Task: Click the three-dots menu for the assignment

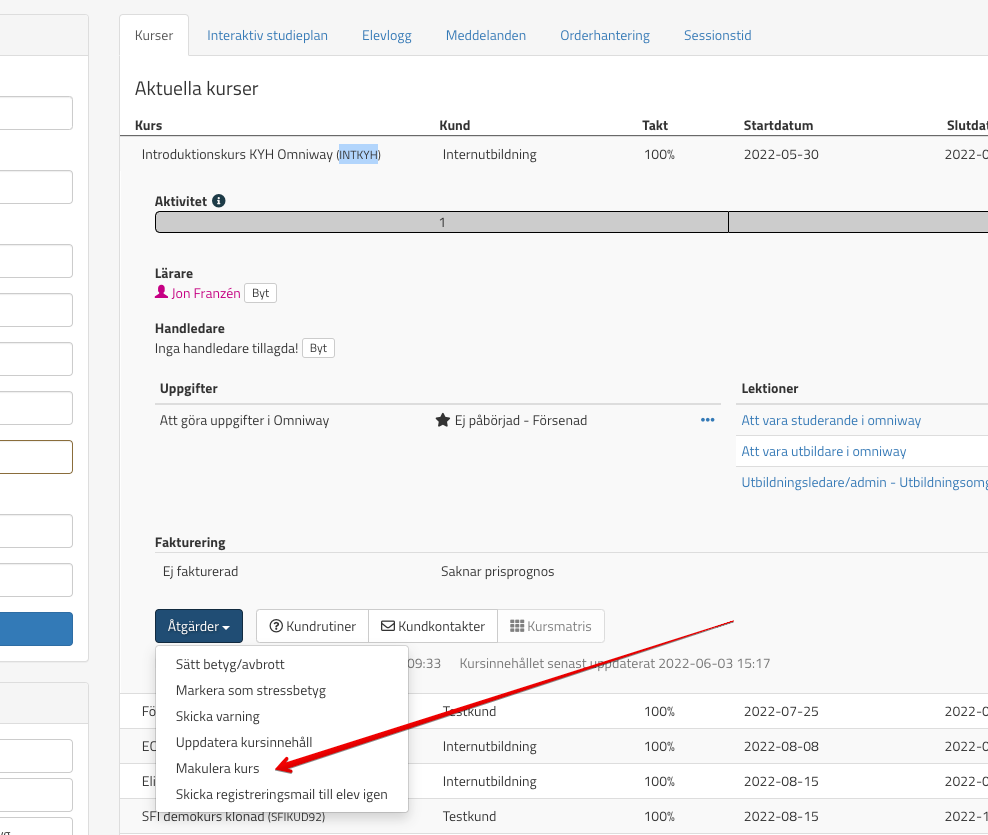Action: pos(708,420)
